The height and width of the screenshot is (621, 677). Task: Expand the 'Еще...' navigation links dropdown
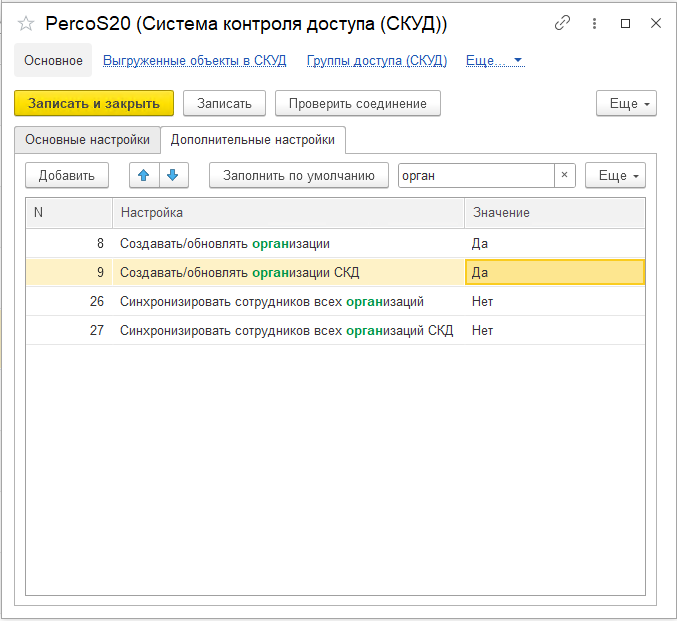(495, 61)
